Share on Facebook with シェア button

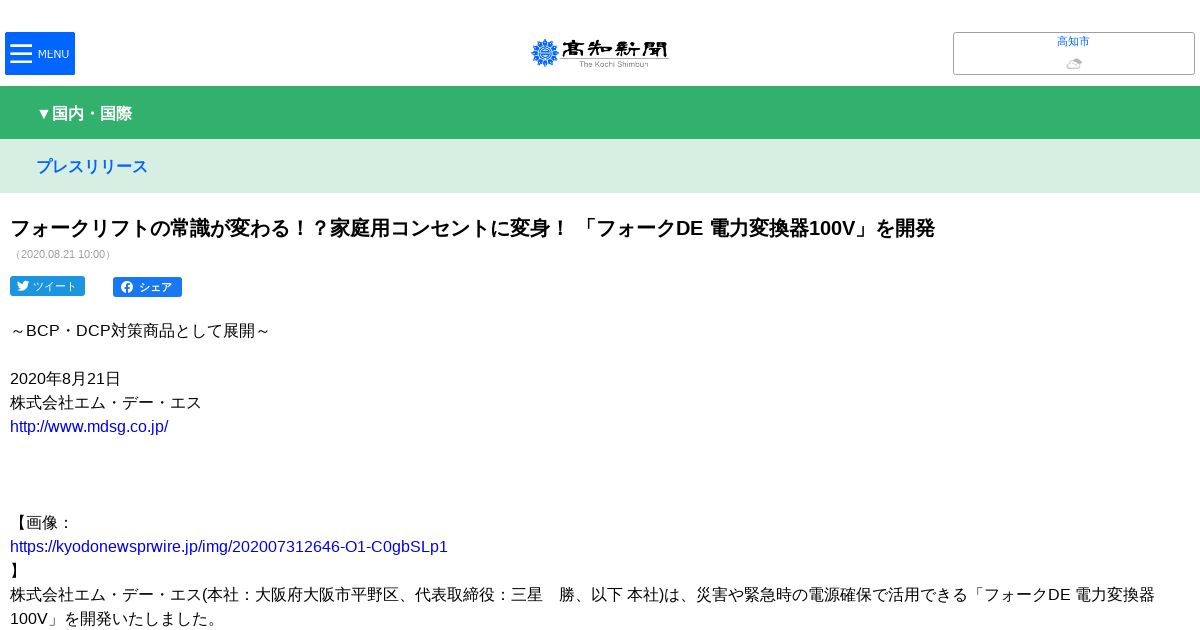tap(147, 287)
